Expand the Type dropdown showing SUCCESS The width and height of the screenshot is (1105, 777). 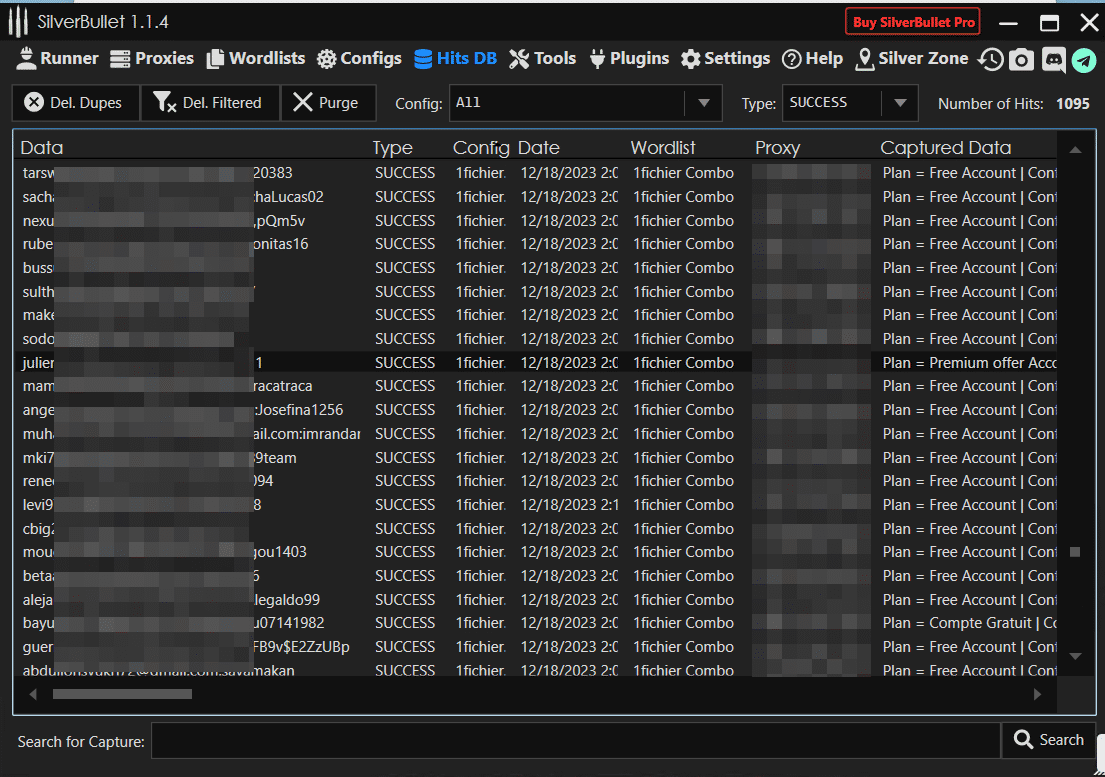pos(900,103)
